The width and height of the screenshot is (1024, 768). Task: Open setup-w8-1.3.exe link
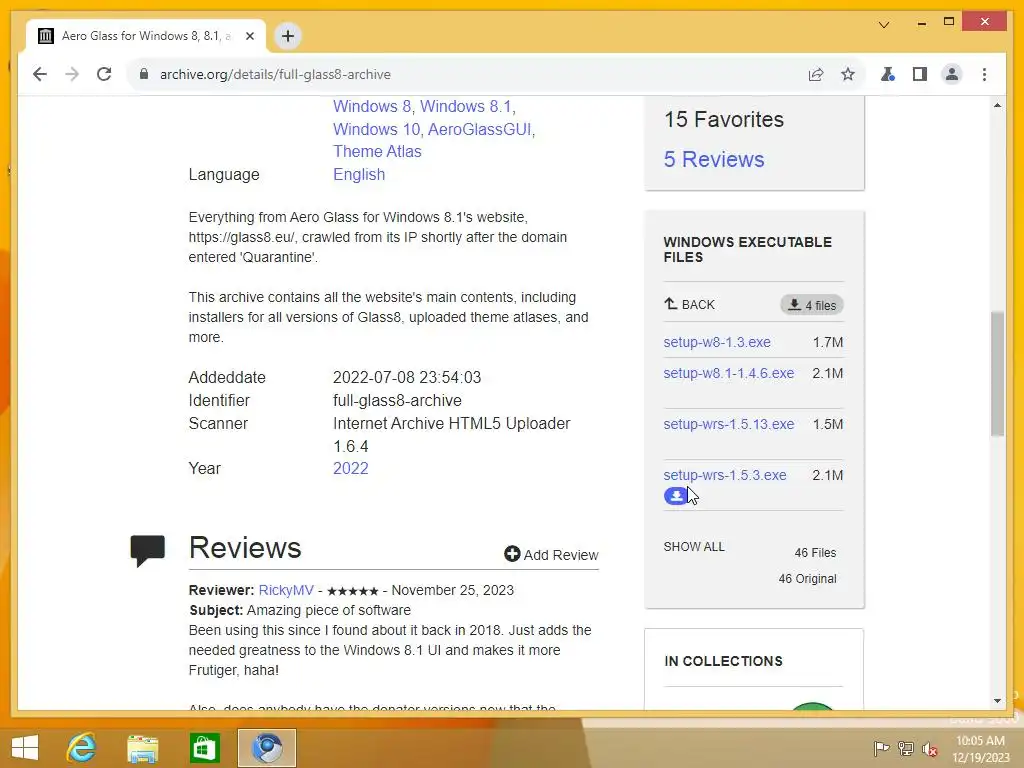[x=716, y=342]
